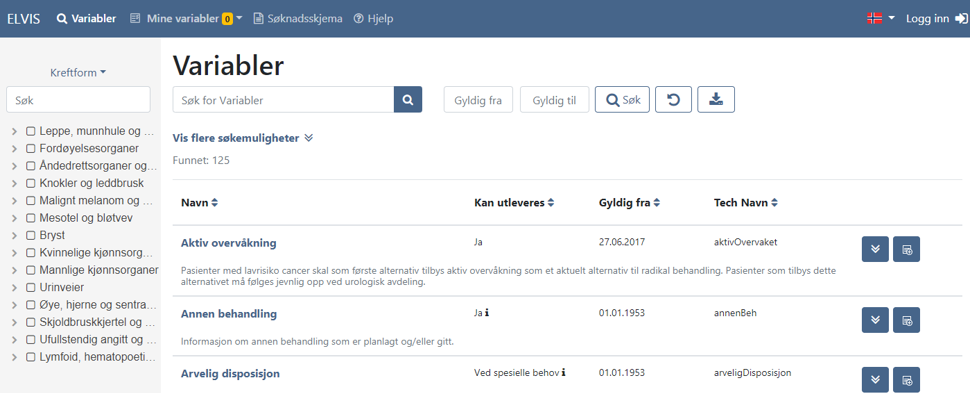This screenshot has width=970, height=393.
Task: Open the Annen behandling variable link
Action: (x=228, y=314)
